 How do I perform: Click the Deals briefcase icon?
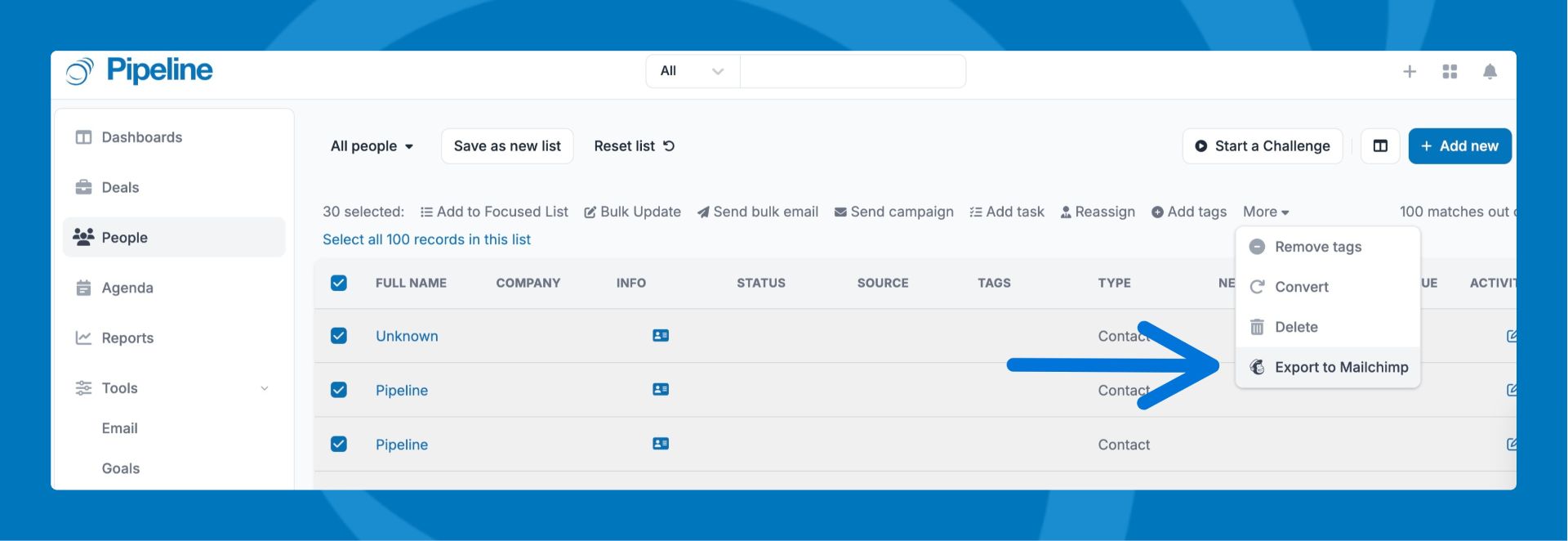click(x=83, y=187)
